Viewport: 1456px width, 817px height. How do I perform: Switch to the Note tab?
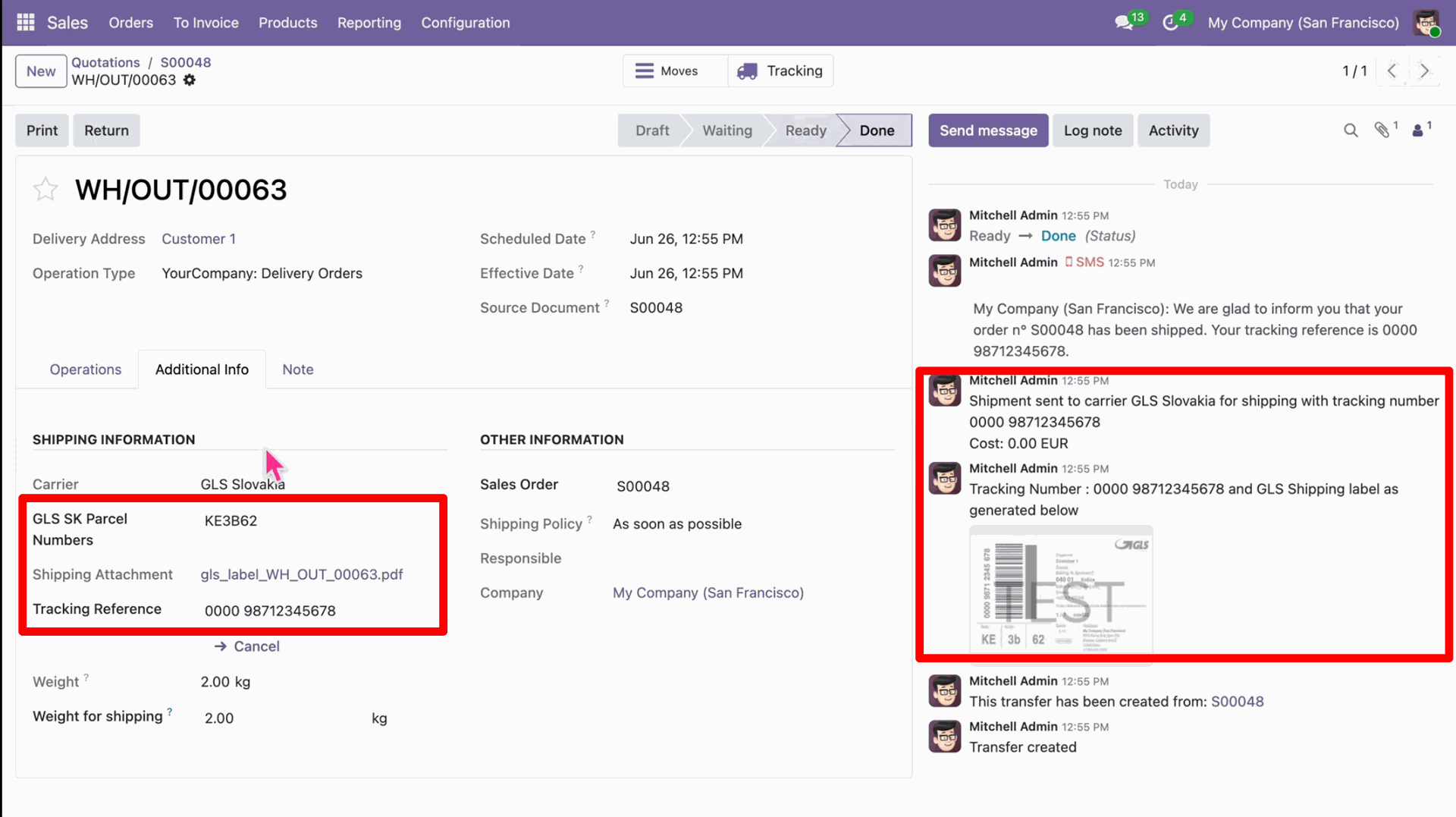298,369
